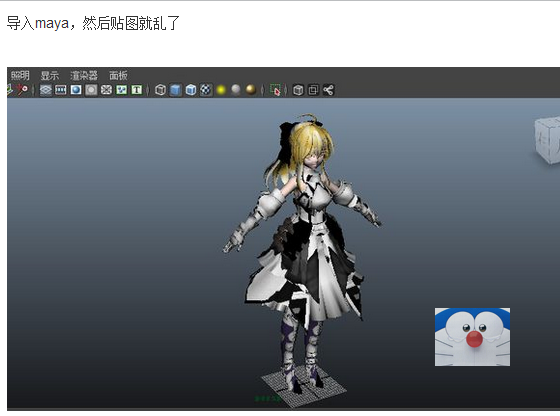This screenshot has width=560, height=416.
Task: Open the 照明 (Lighting) menu
Action: coord(20,75)
